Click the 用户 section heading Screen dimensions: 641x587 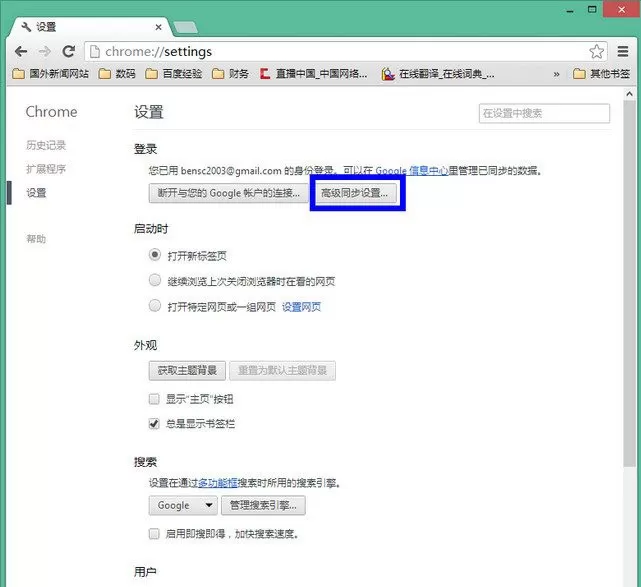(x=146, y=571)
